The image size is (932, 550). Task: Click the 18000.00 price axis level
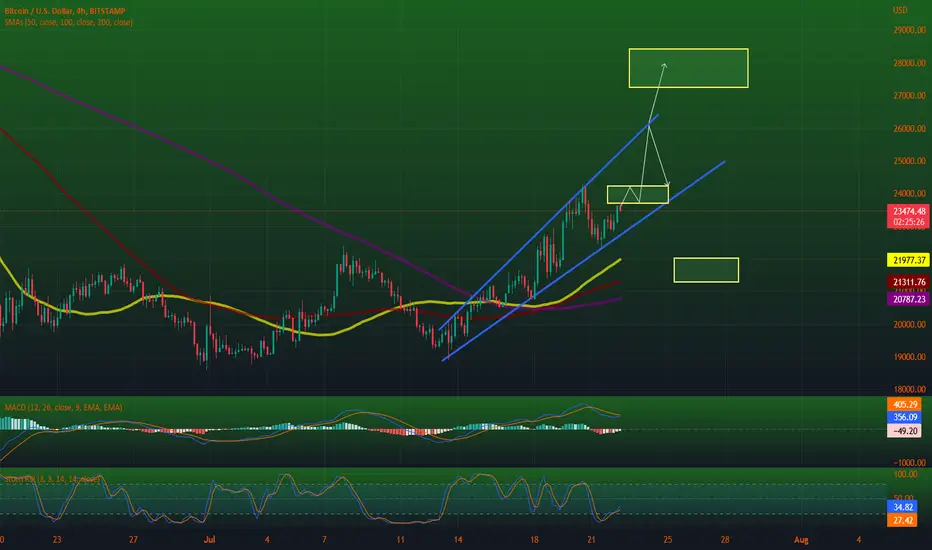pos(909,389)
